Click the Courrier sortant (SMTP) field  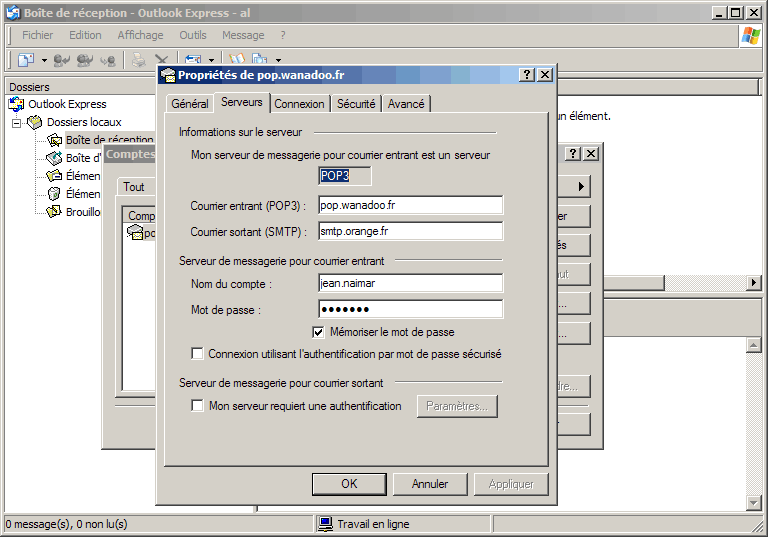pyautogui.click(x=409, y=231)
